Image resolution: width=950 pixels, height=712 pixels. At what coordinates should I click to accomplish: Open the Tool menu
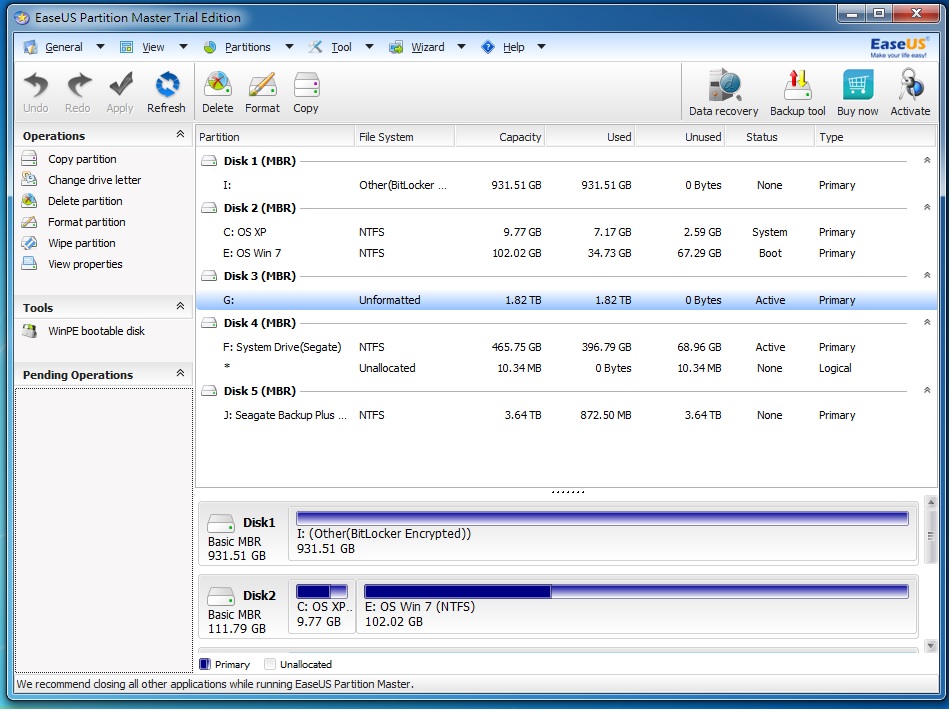[341, 47]
